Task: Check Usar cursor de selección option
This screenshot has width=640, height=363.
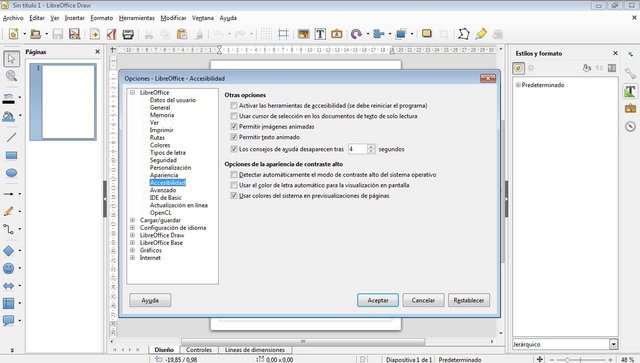Action: click(234, 116)
